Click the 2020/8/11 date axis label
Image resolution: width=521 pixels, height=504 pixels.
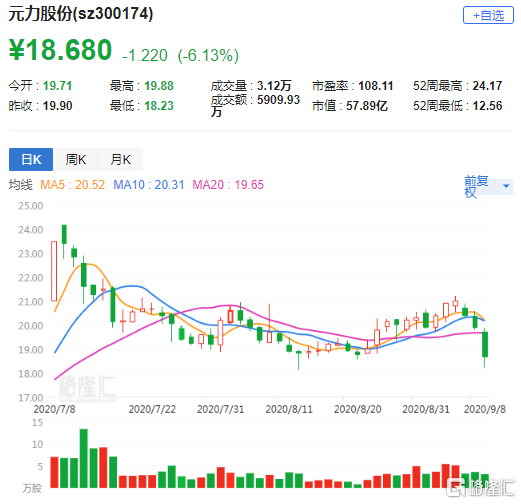pyautogui.click(x=289, y=409)
